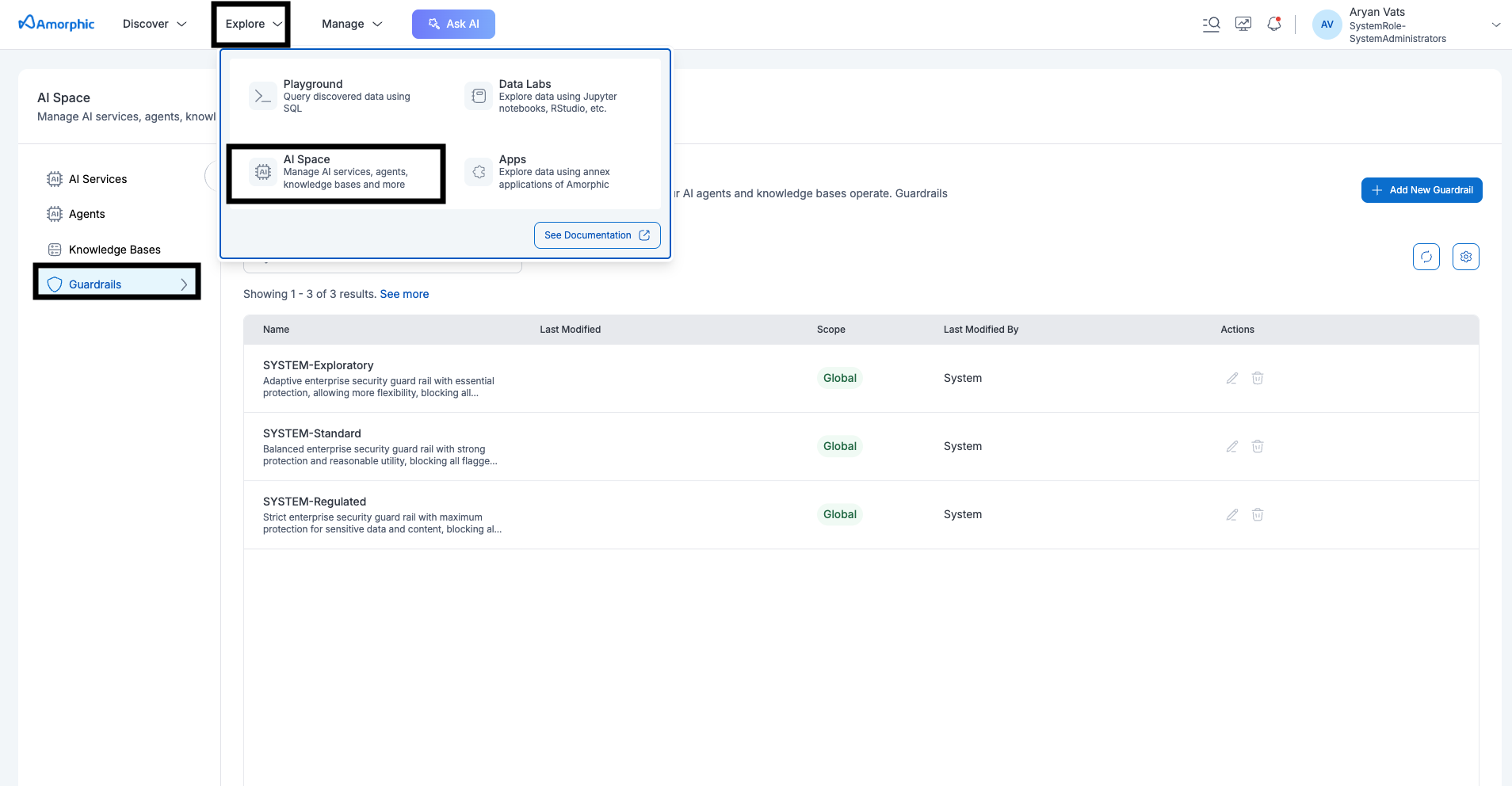Click the See more link
The height and width of the screenshot is (786, 1512).
pyautogui.click(x=404, y=294)
